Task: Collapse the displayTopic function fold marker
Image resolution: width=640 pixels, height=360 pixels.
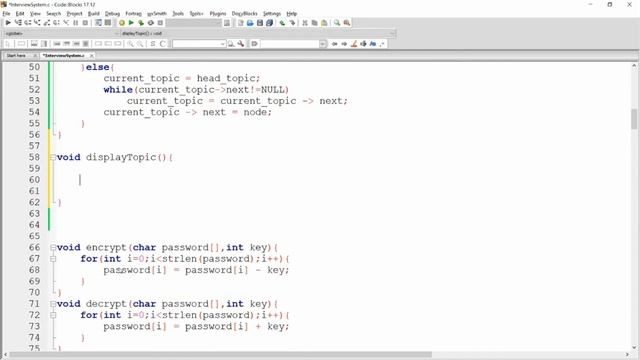Action: tap(53, 157)
